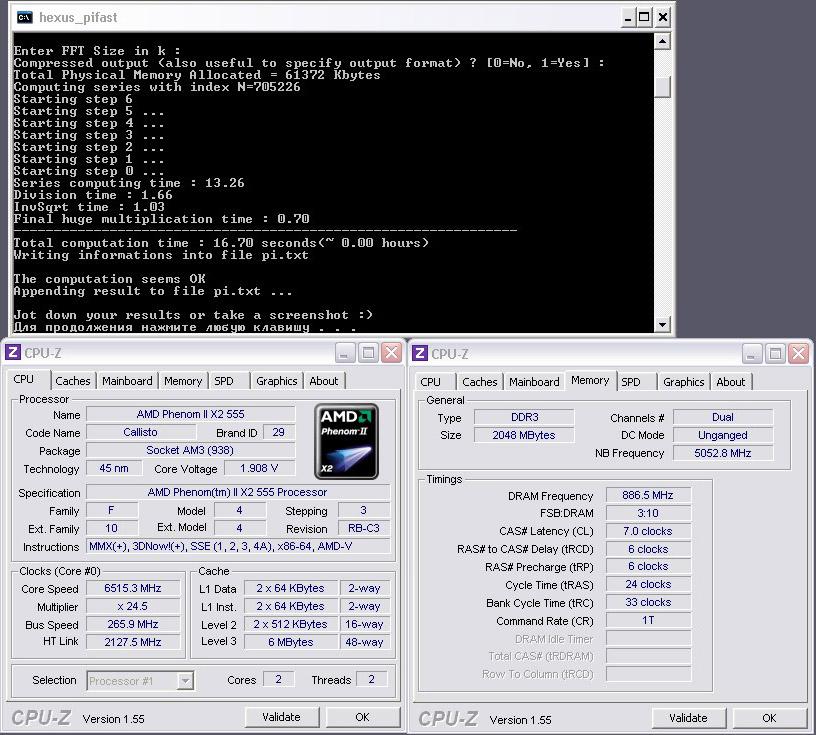
Task: Click the FSB:DRAM value '3:10'
Action: 648,513
